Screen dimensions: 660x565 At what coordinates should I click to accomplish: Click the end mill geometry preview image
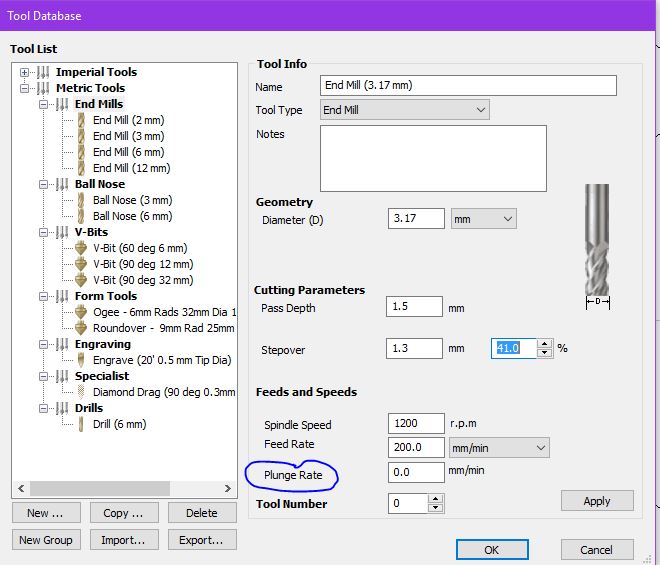597,247
